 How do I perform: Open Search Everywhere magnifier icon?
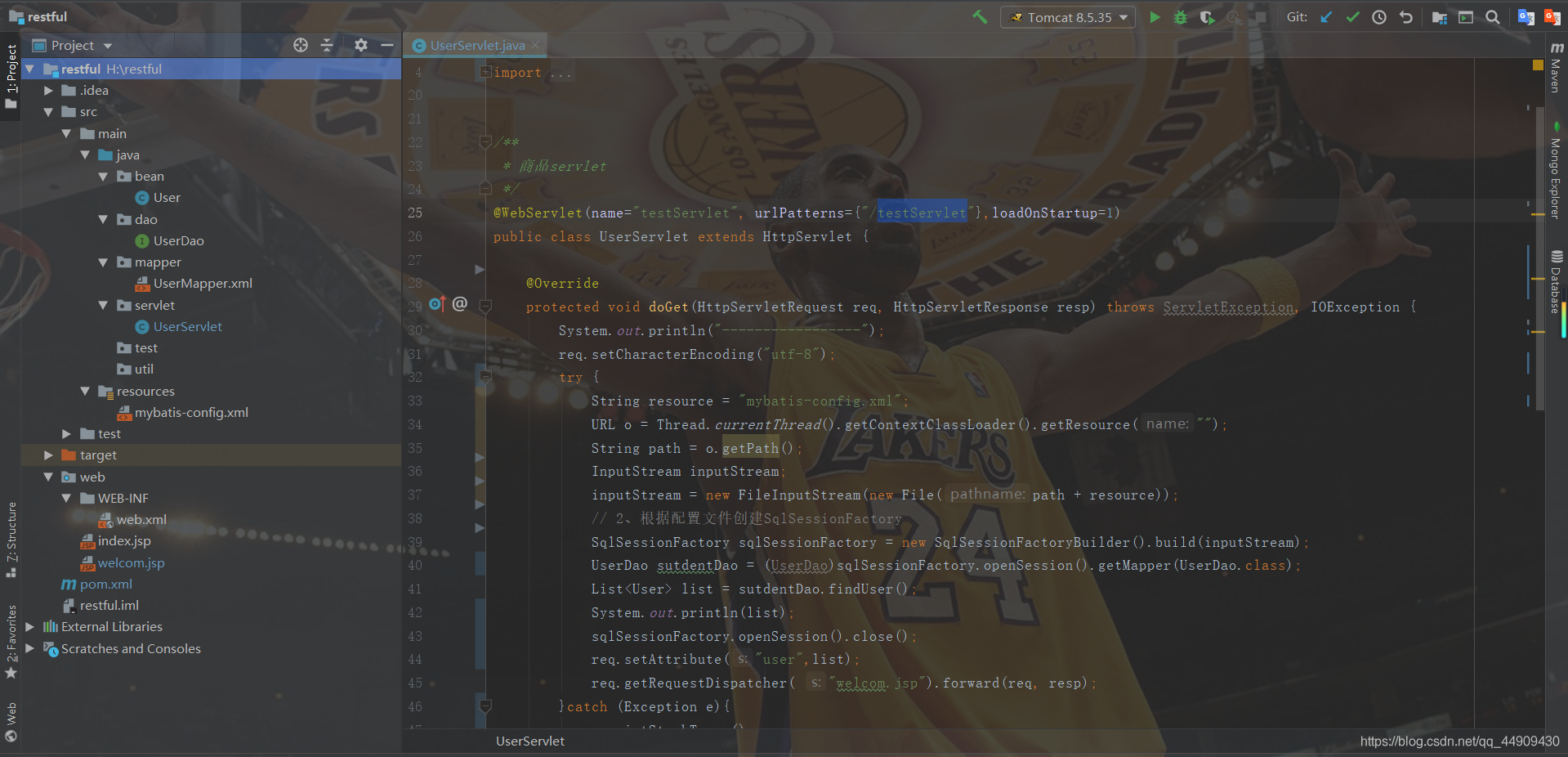pos(1493,17)
